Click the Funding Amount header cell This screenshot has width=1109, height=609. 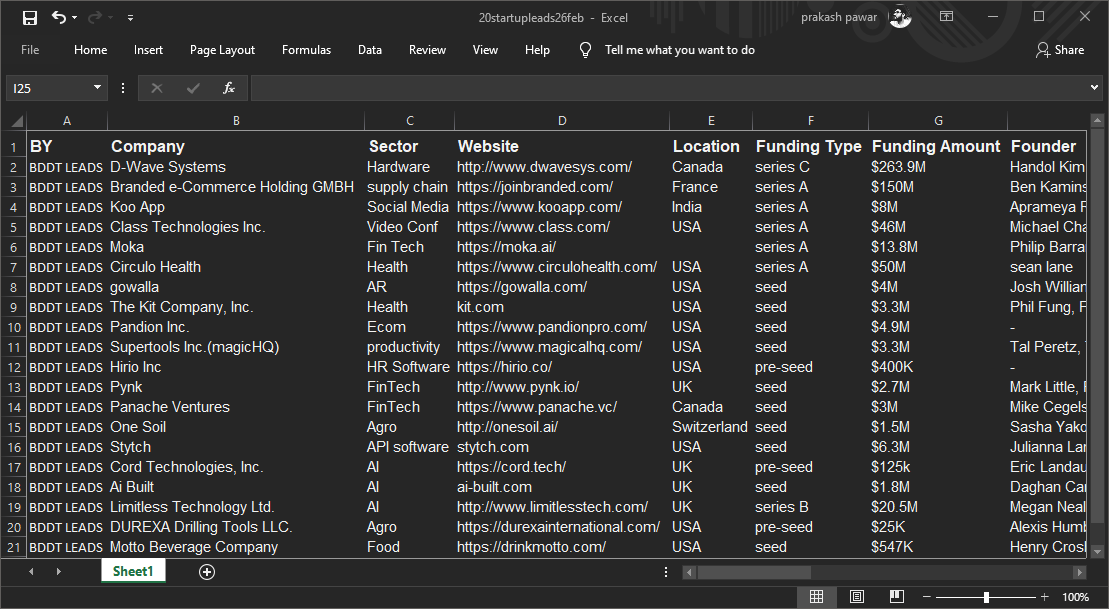click(x=936, y=146)
